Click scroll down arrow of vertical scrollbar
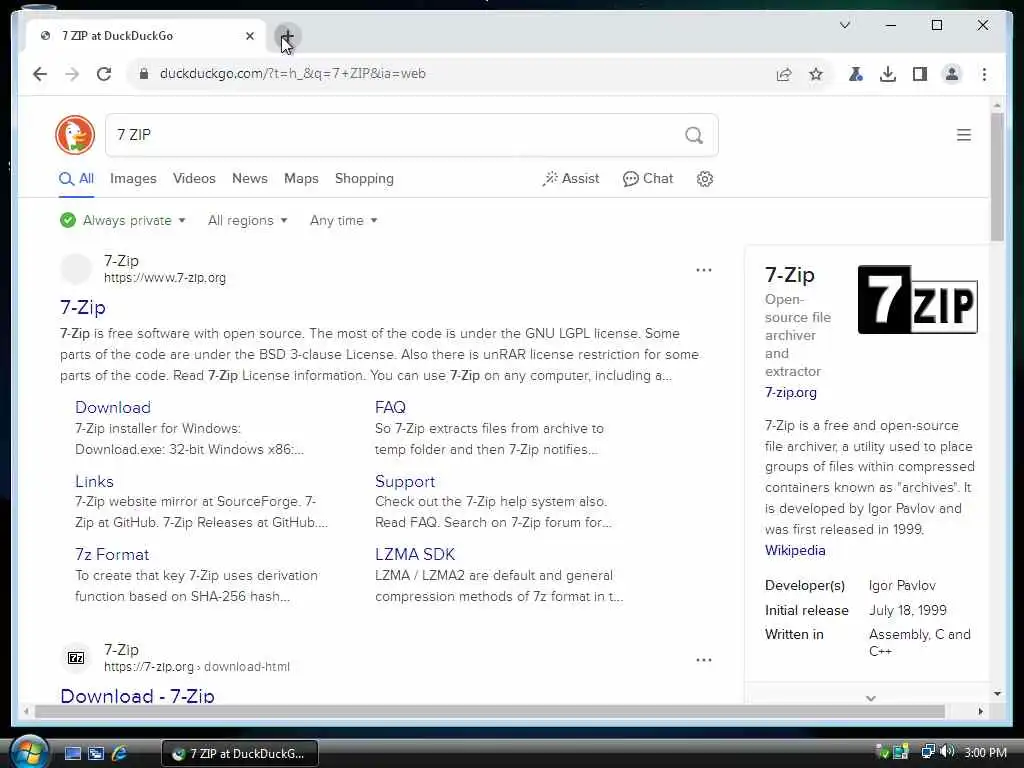Screen dimensions: 1024x768 [997, 694]
